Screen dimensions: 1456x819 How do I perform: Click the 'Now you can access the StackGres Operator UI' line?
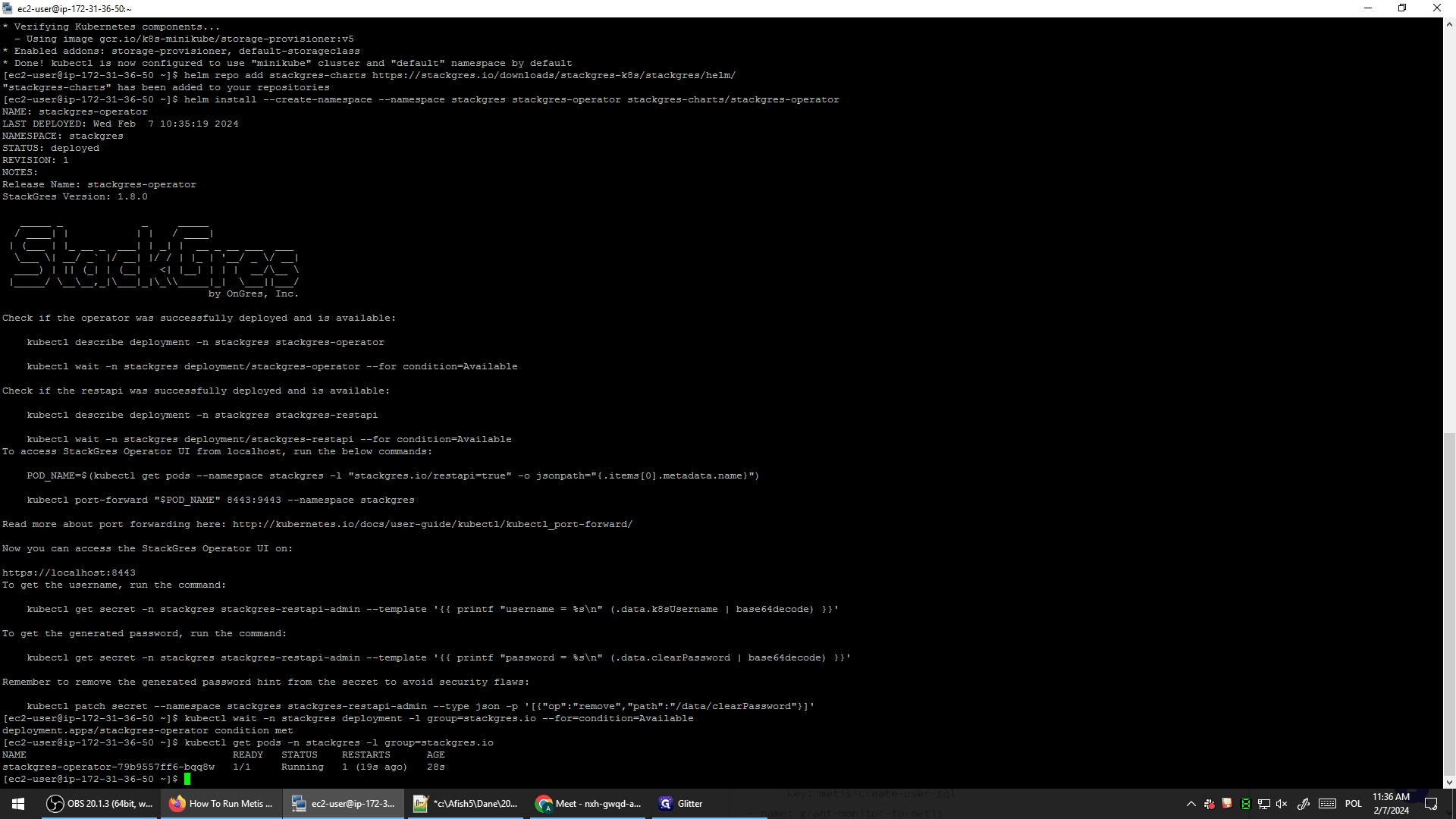(148, 548)
